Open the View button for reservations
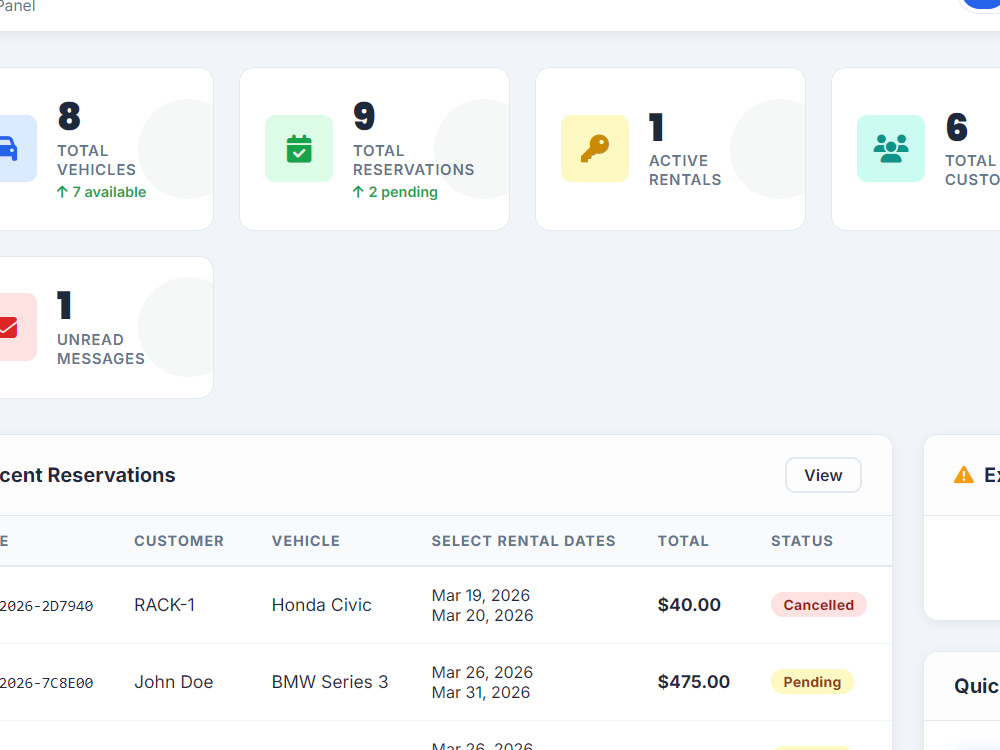The image size is (1000, 750). click(823, 475)
